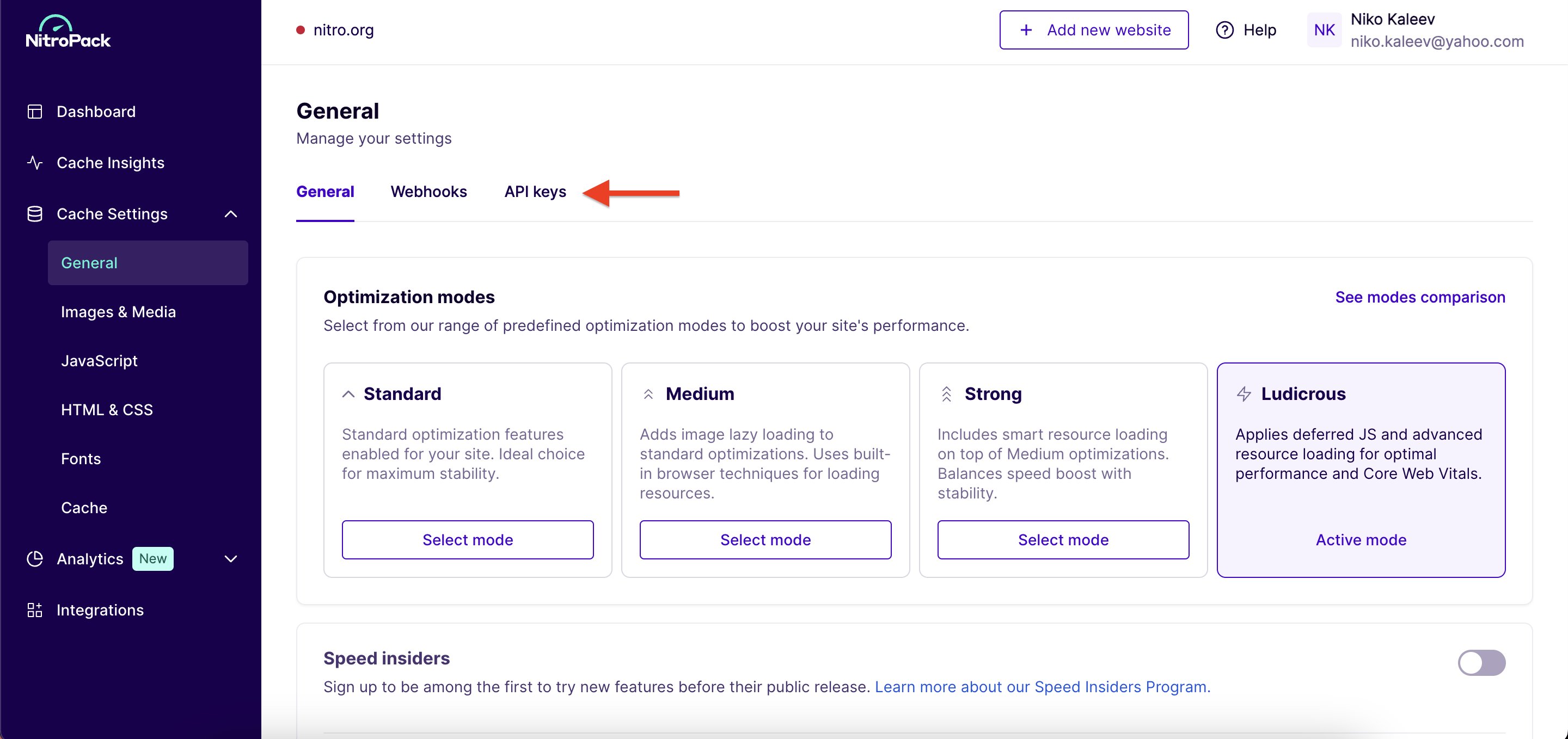Open Dashboard via its sidebar icon

point(35,112)
